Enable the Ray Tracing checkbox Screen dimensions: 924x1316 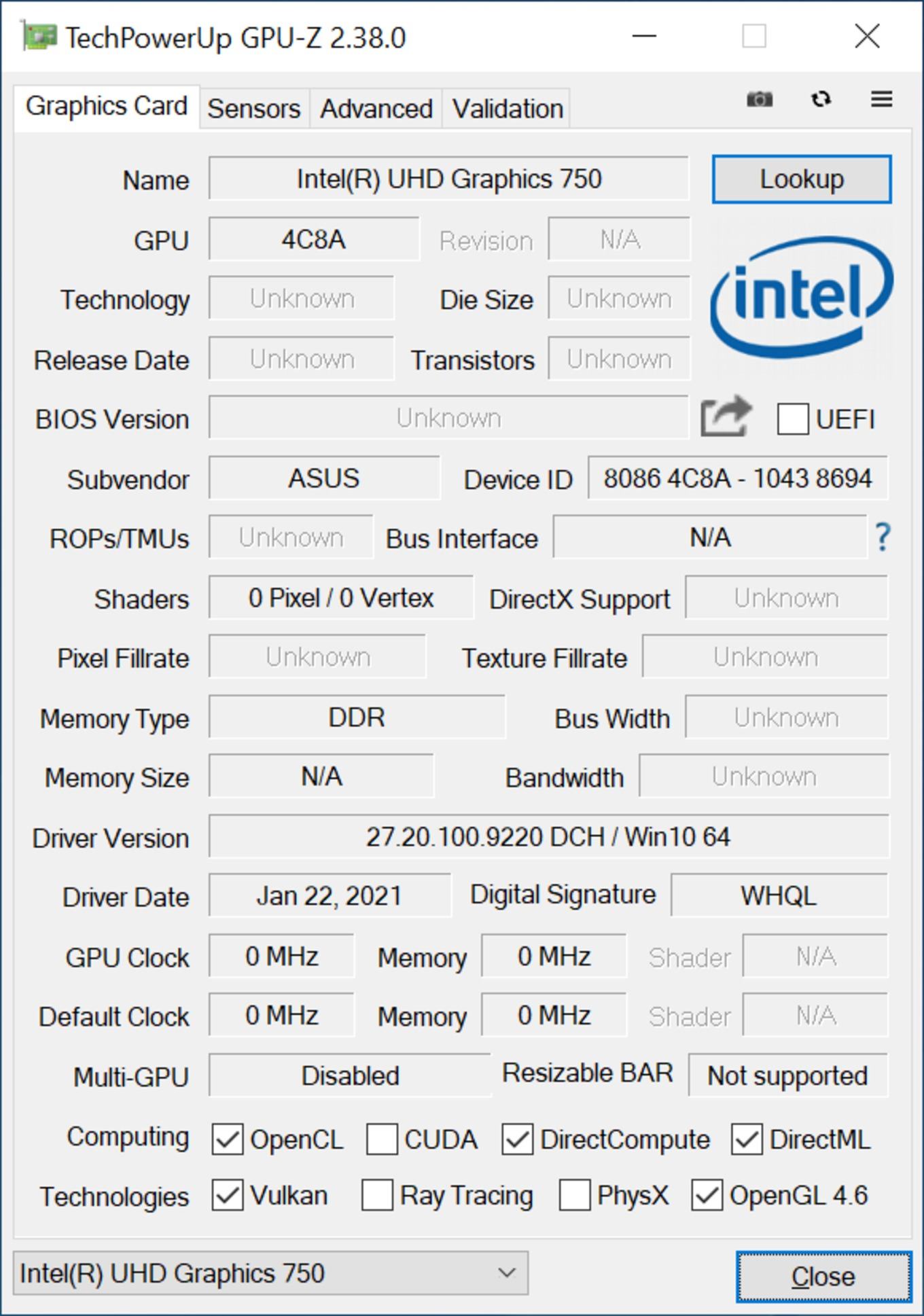377,1195
